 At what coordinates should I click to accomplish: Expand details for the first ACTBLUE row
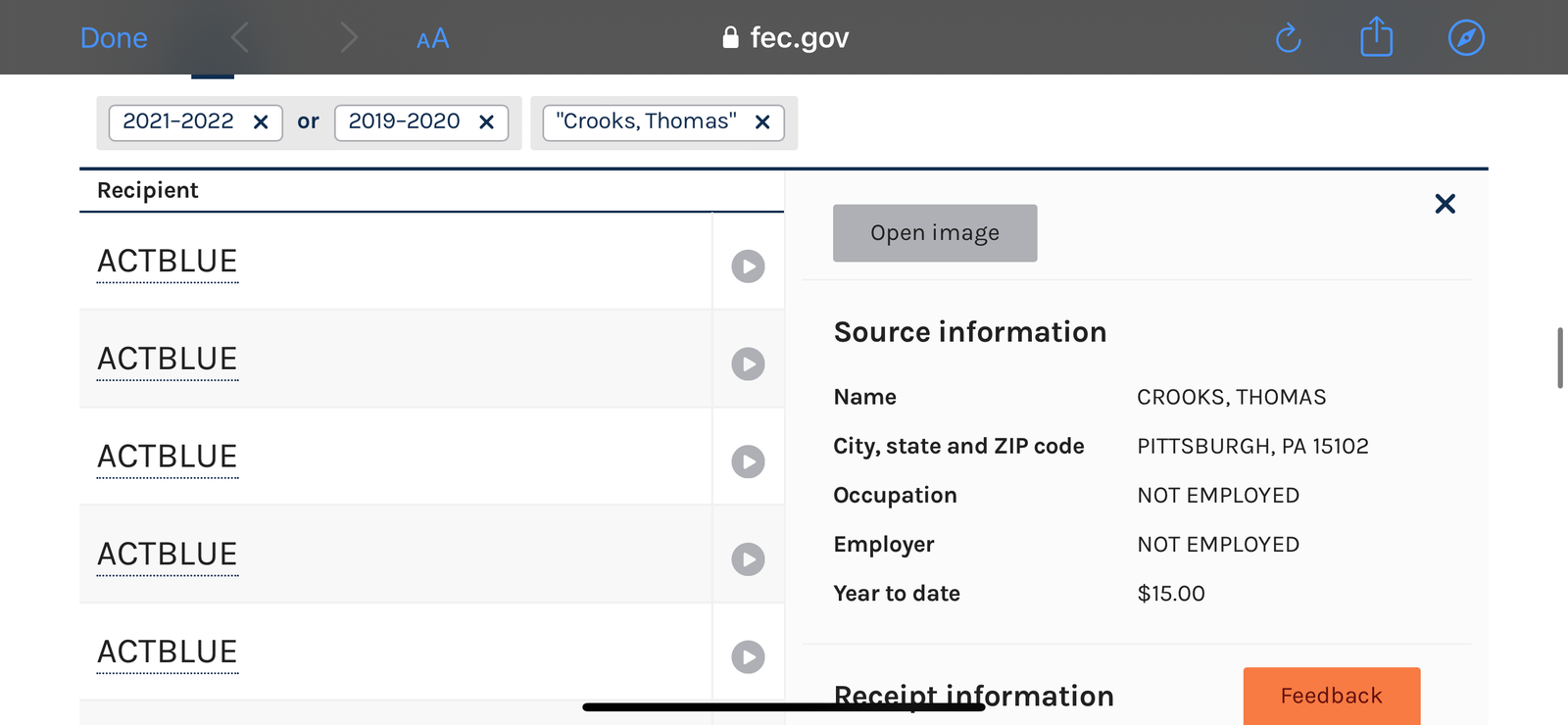748,266
